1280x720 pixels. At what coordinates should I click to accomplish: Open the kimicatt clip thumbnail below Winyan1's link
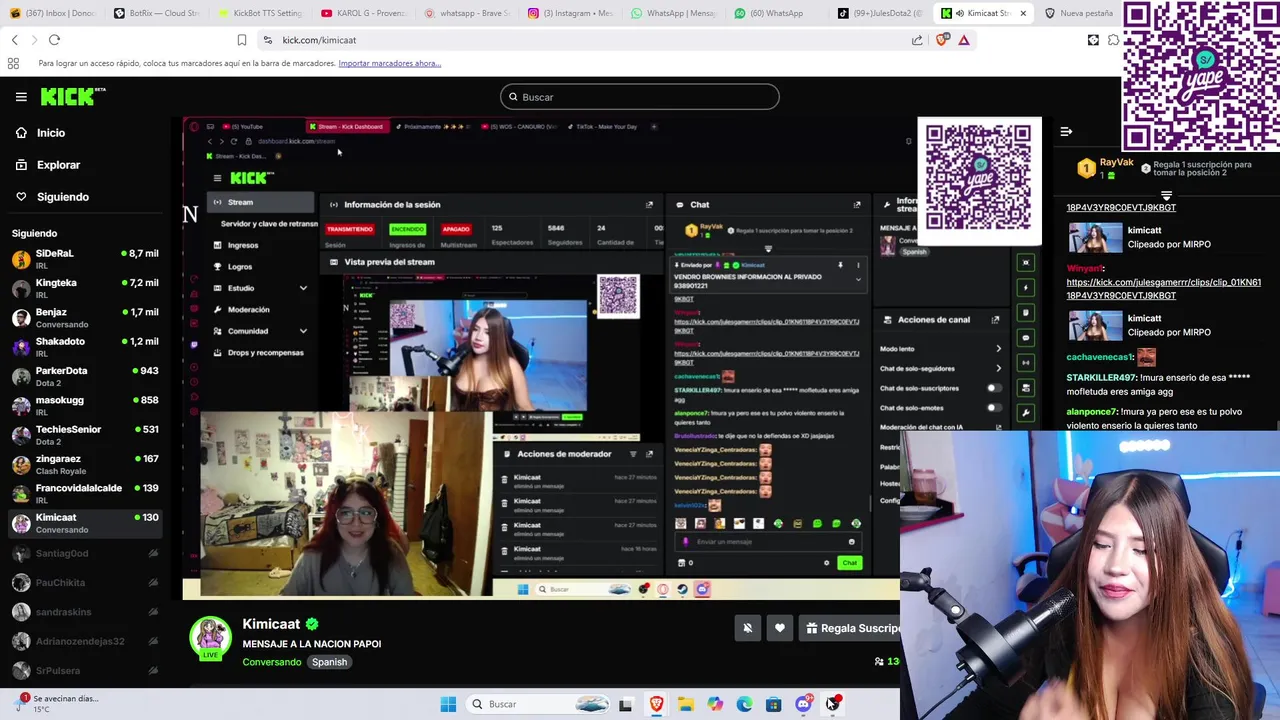pos(1095,326)
